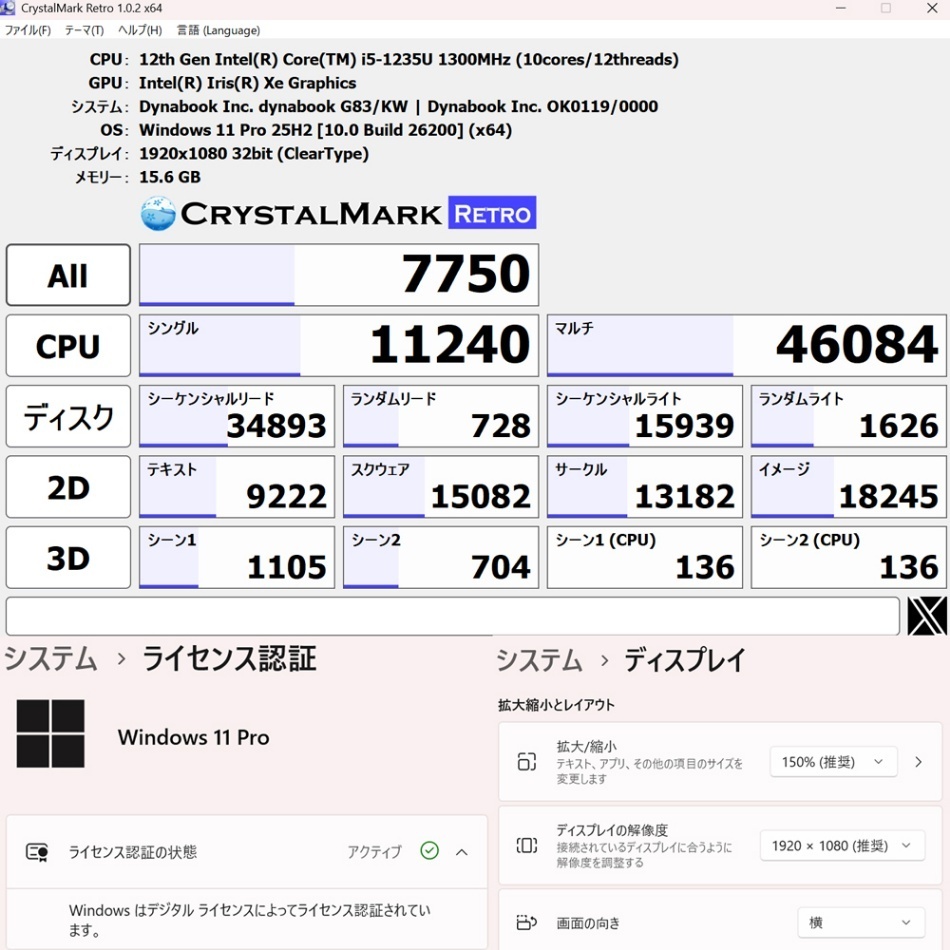Click the シーケンシャルライト score 15939
Image resolution: width=950 pixels, height=950 pixels.
coord(645,416)
